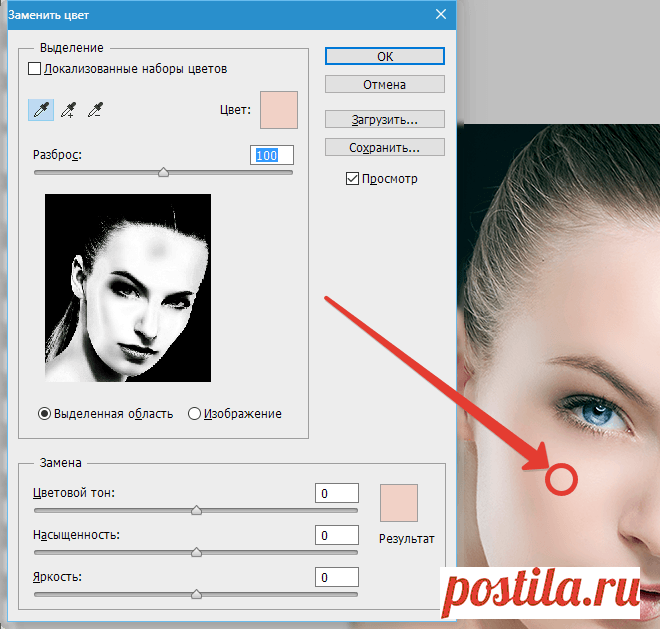The image size is (660, 629).
Task: Click the black-and-white selection preview thumbnail
Action: 128,287
